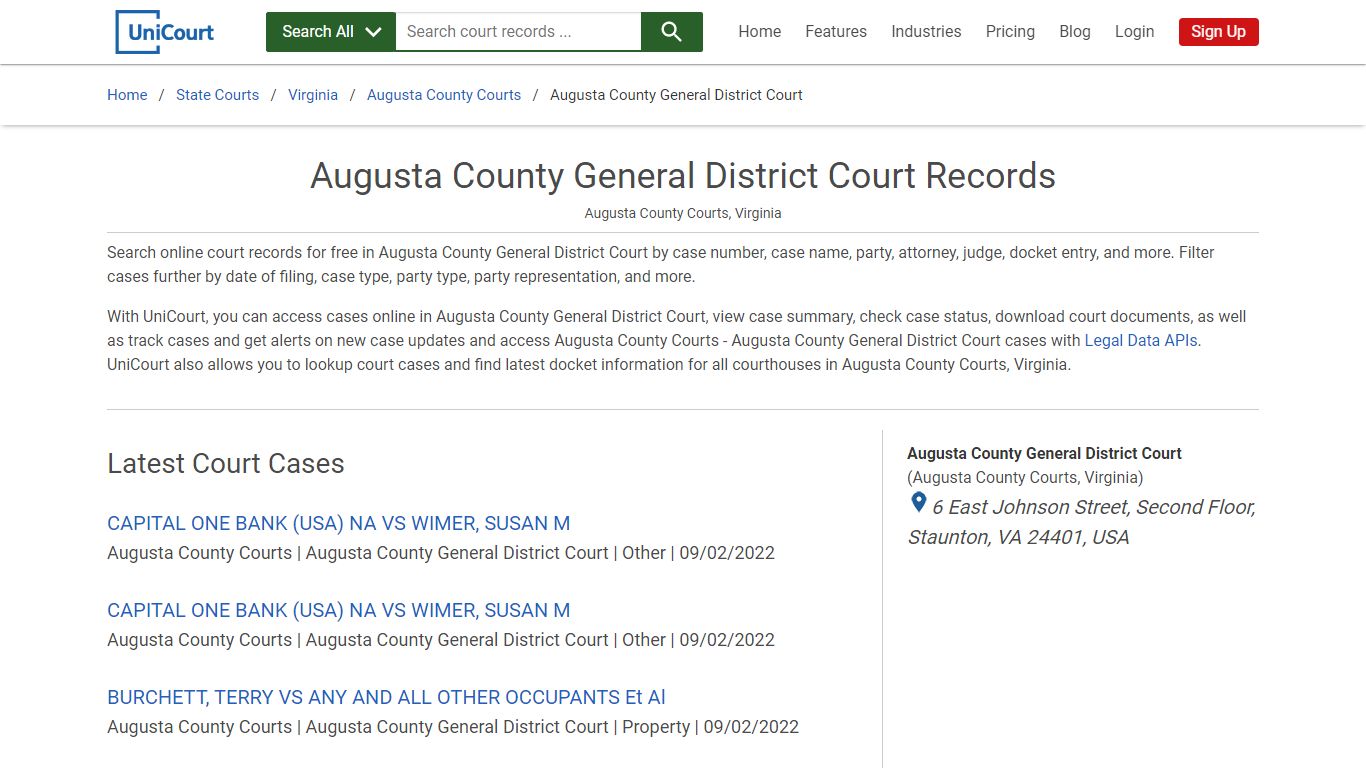Open the Industries menu item
Image resolution: width=1366 pixels, height=768 pixels.
926,32
